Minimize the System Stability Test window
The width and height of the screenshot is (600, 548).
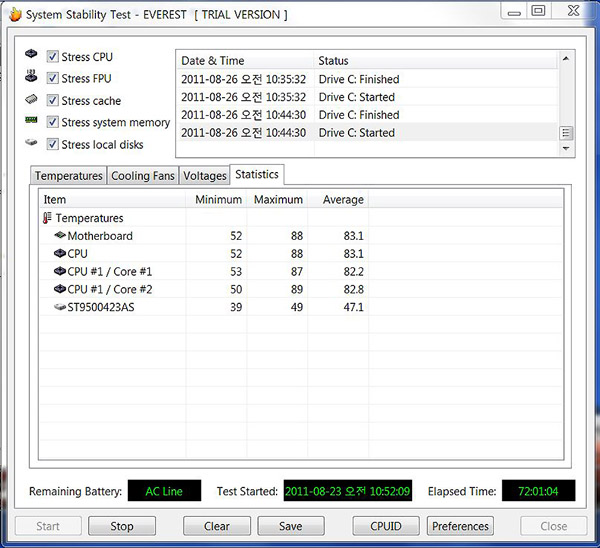coord(514,12)
